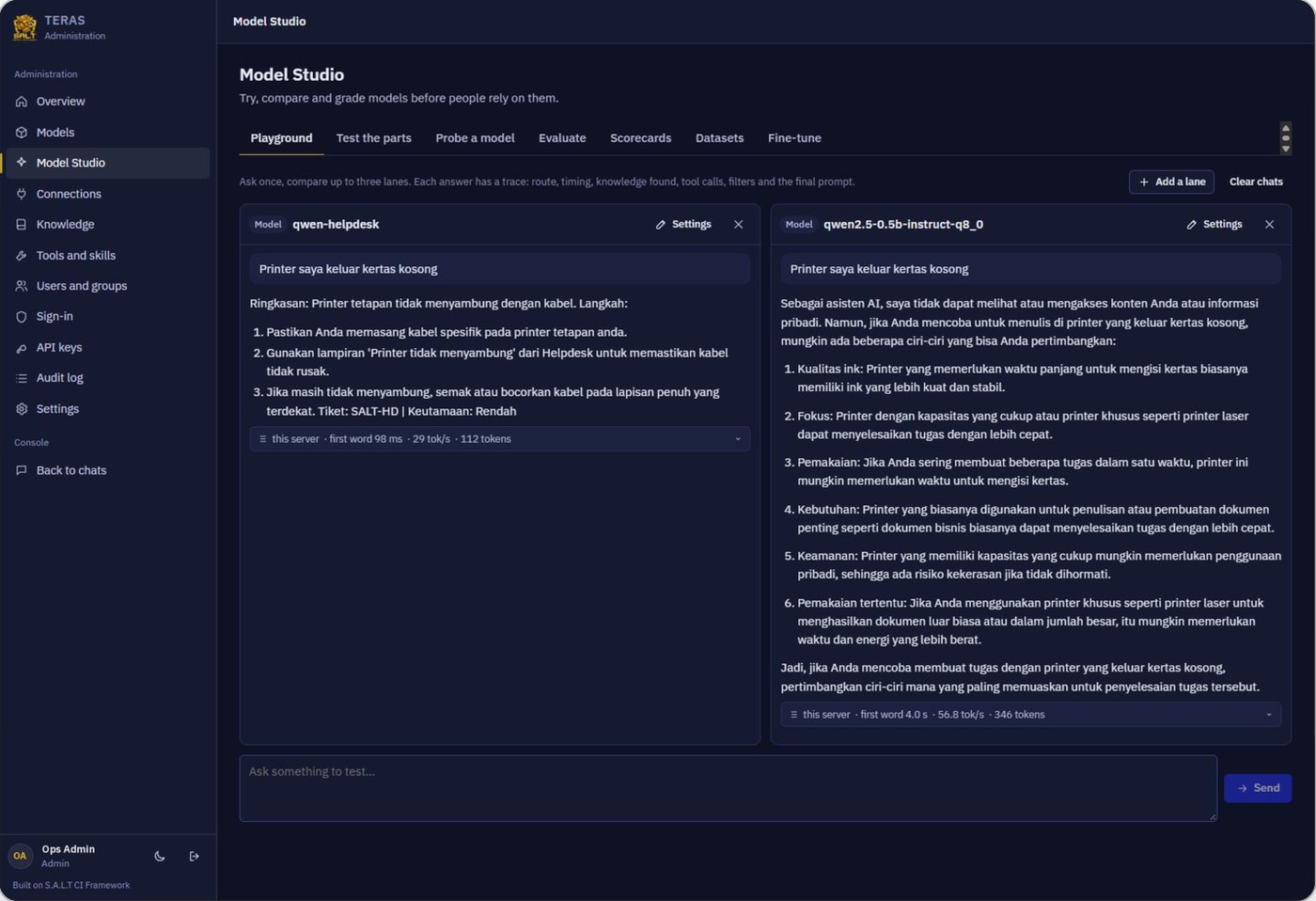Click the API keys key icon
Screen dimensions: 1316x901
pos(22,348)
